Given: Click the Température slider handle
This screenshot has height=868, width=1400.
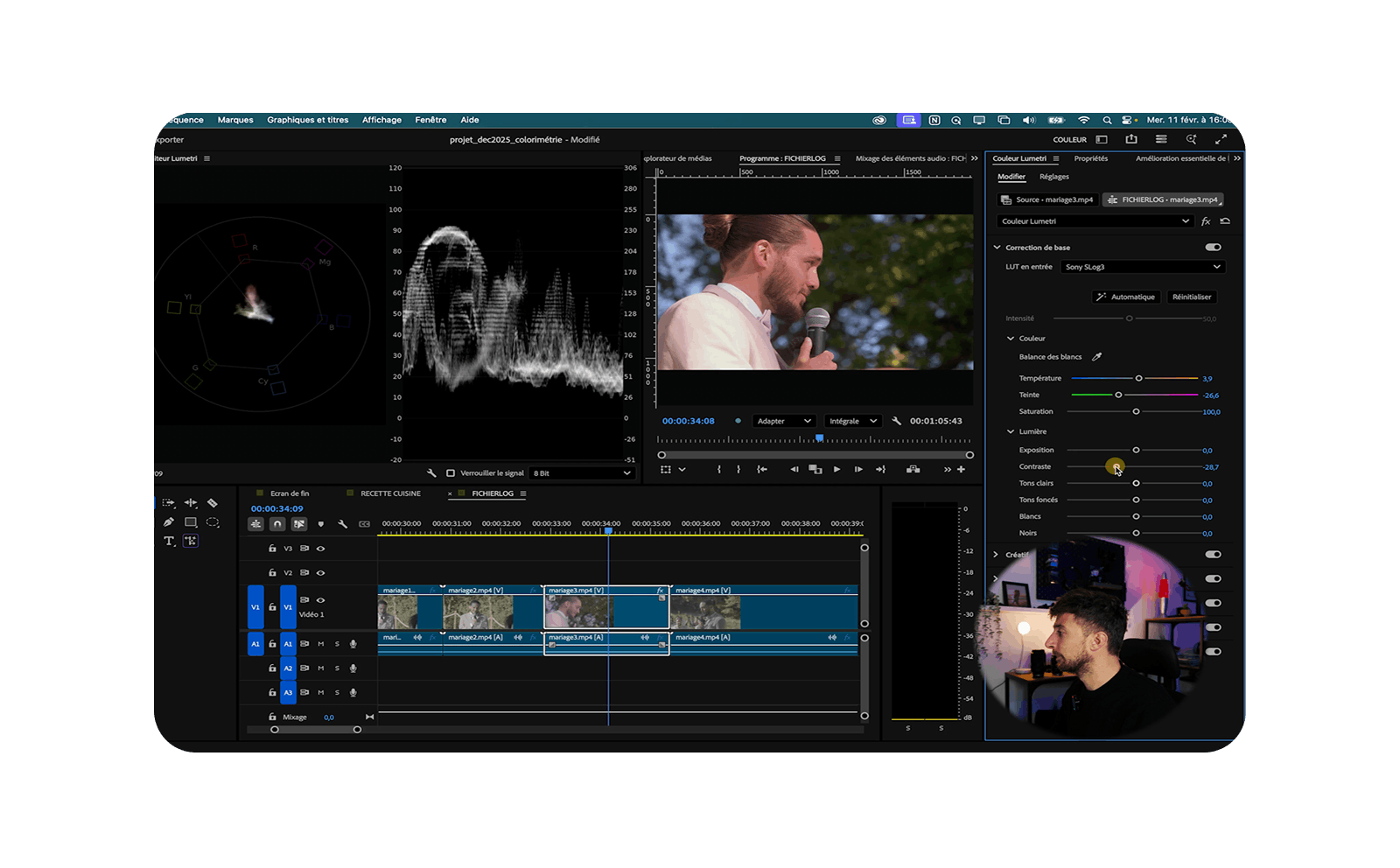Looking at the screenshot, I should [1138, 378].
